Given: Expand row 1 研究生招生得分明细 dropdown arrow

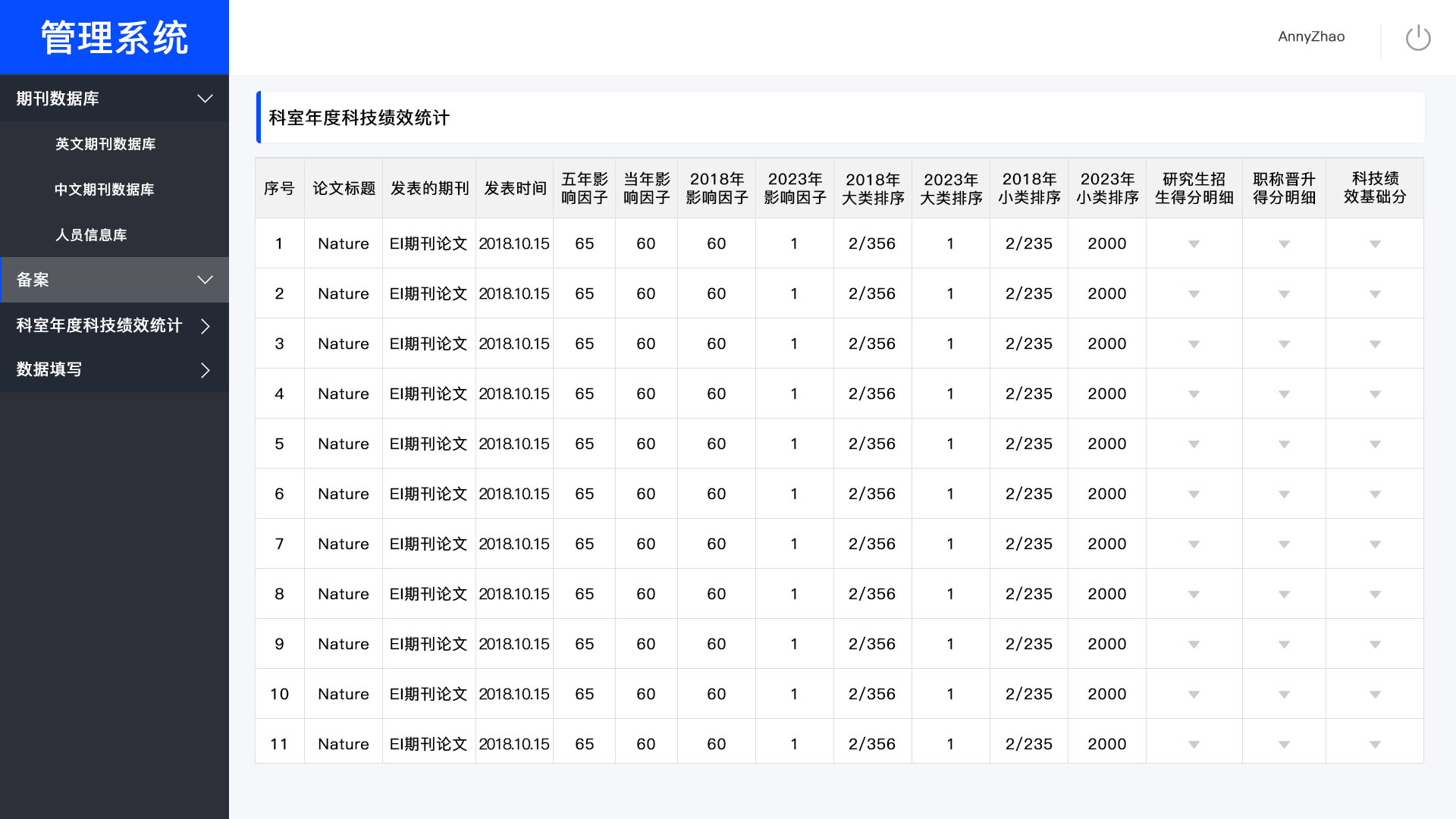Looking at the screenshot, I should [1194, 244].
